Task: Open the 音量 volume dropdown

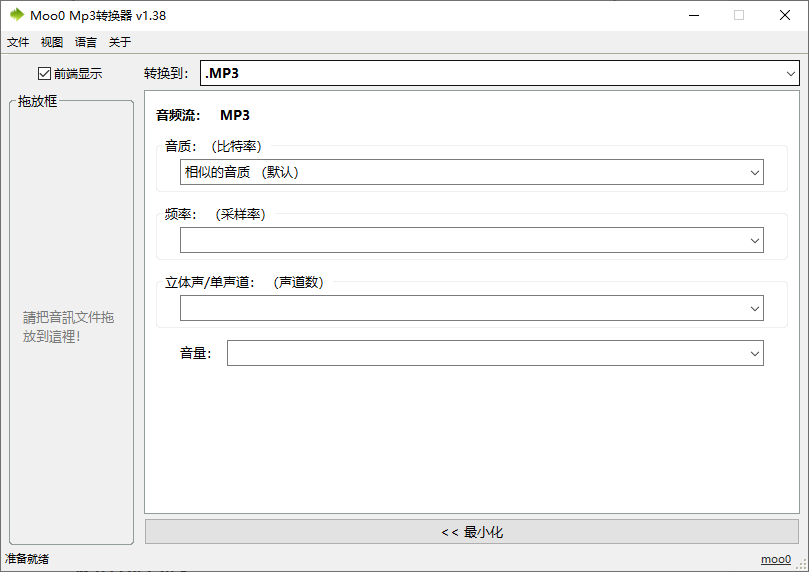Action: click(x=494, y=353)
